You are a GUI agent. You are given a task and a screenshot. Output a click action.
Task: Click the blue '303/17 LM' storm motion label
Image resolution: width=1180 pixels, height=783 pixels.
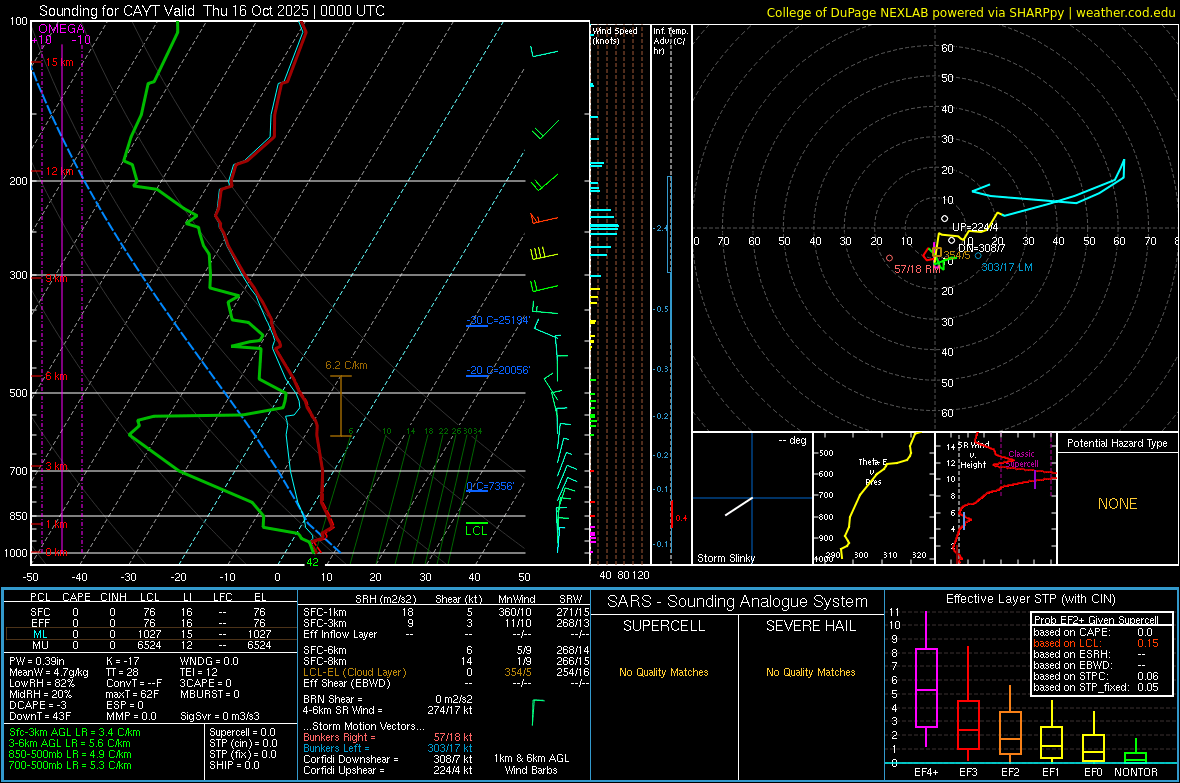[x=1007, y=267]
